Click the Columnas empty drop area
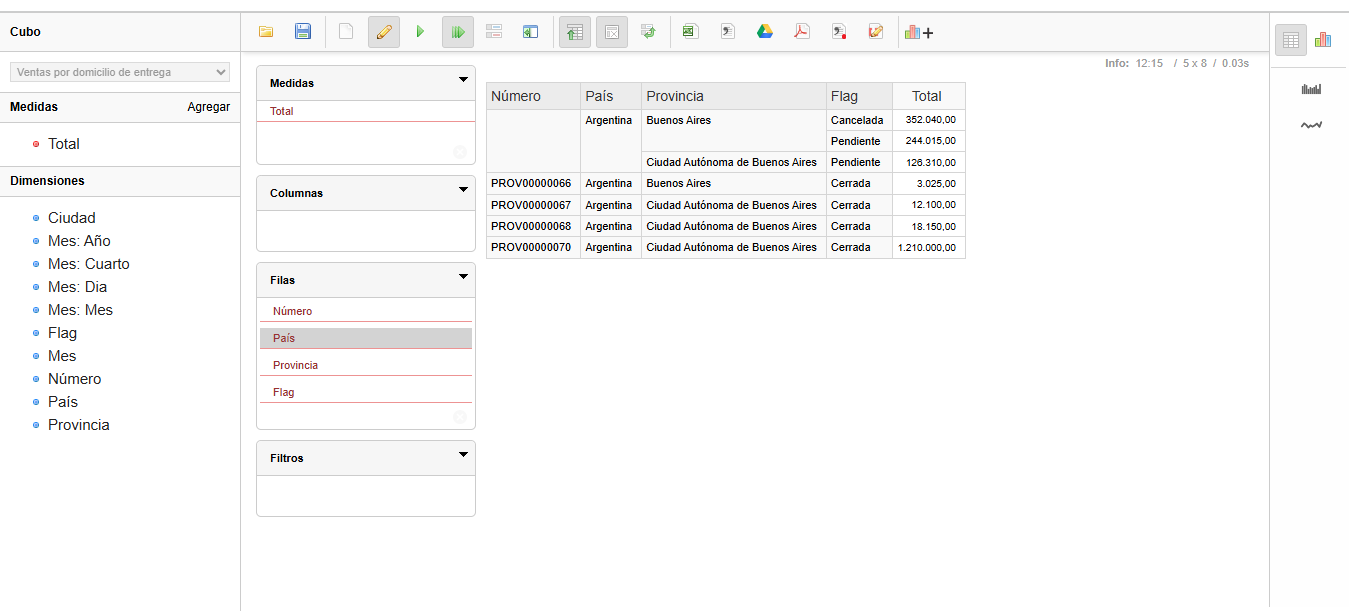 click(x=365, y=230)
